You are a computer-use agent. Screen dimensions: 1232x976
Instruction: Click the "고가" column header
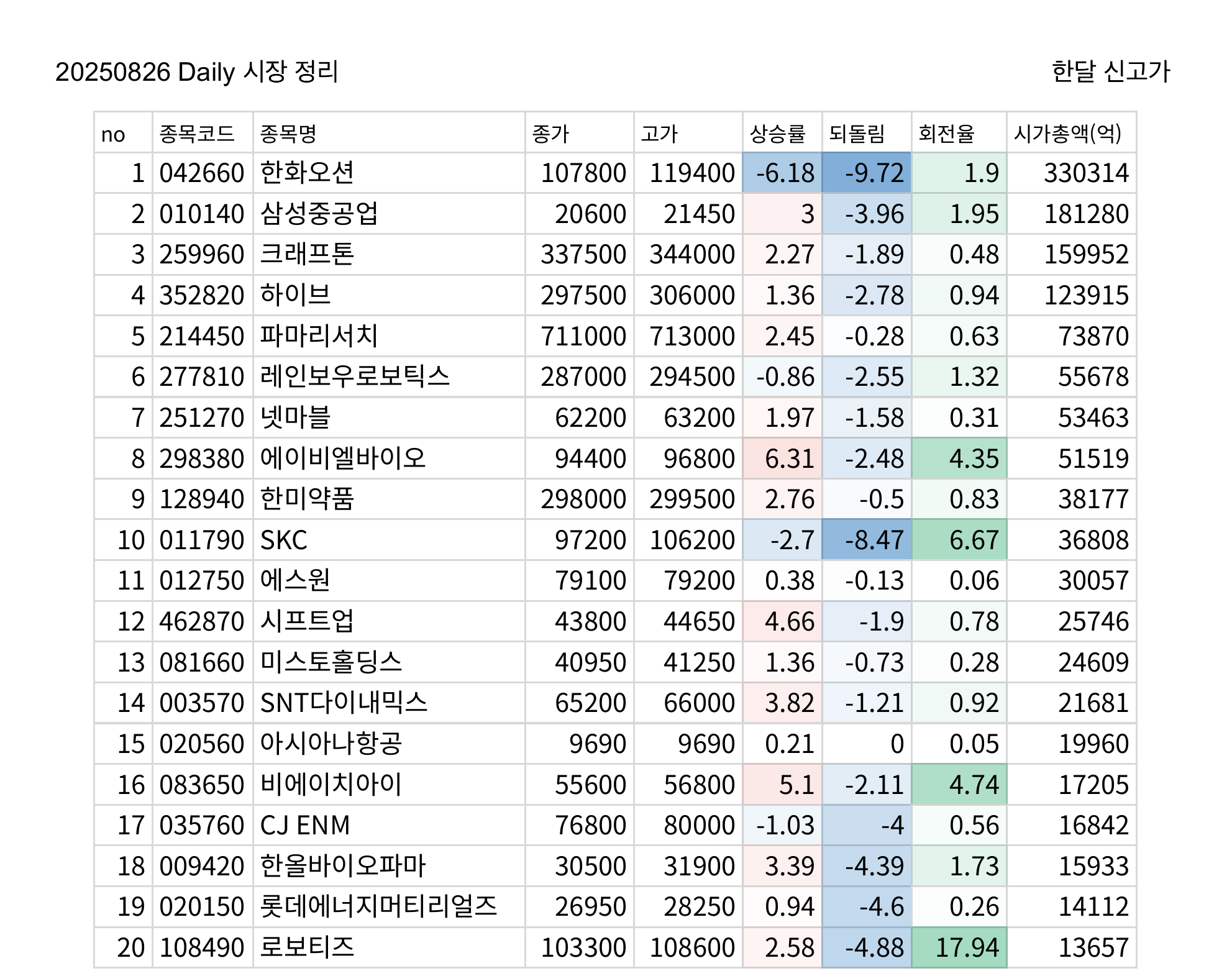click(x=659, y=134)
